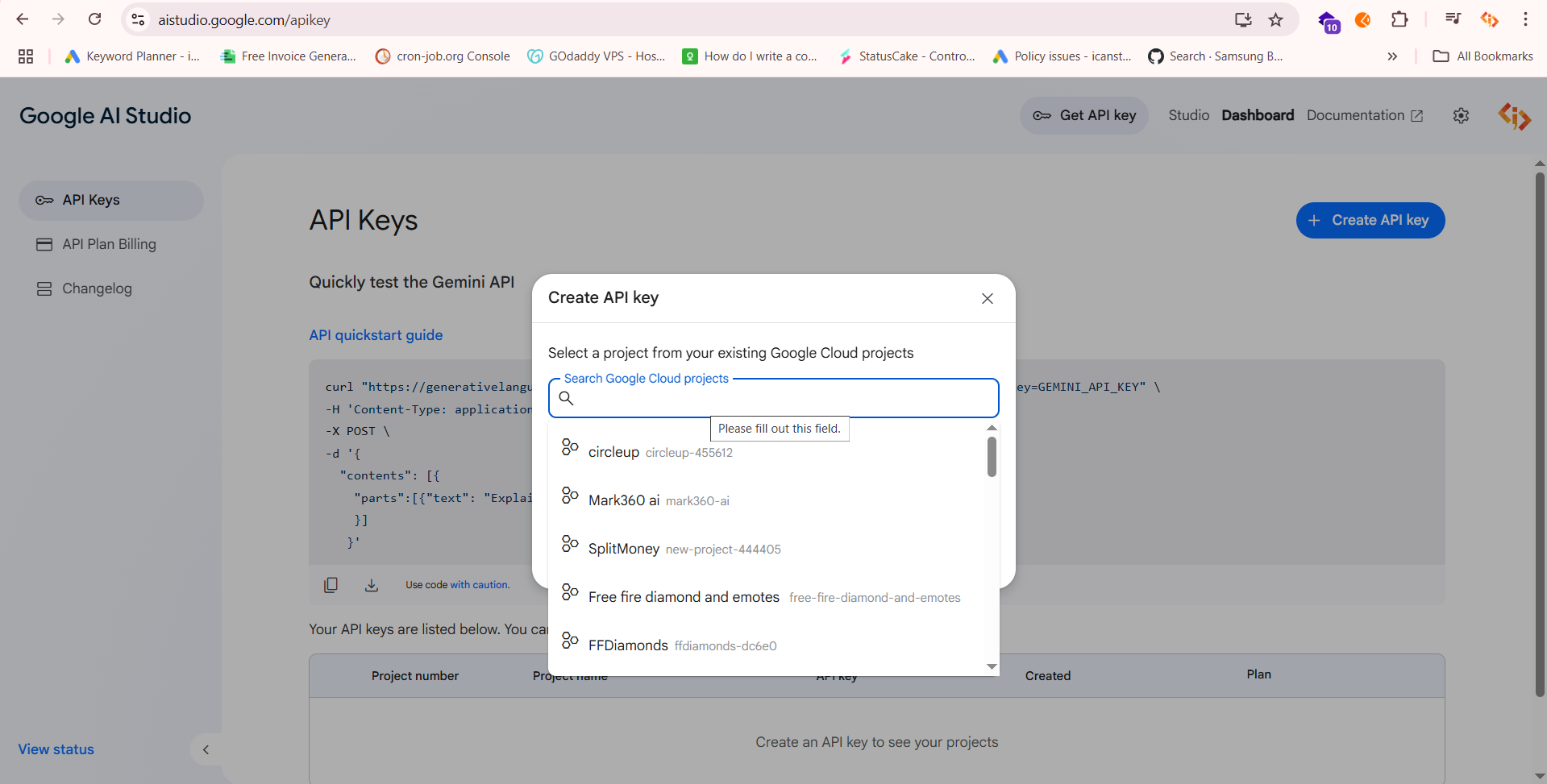Install app icon in address bar
Screen dimensions: 1547x784
pos(1243,19)
